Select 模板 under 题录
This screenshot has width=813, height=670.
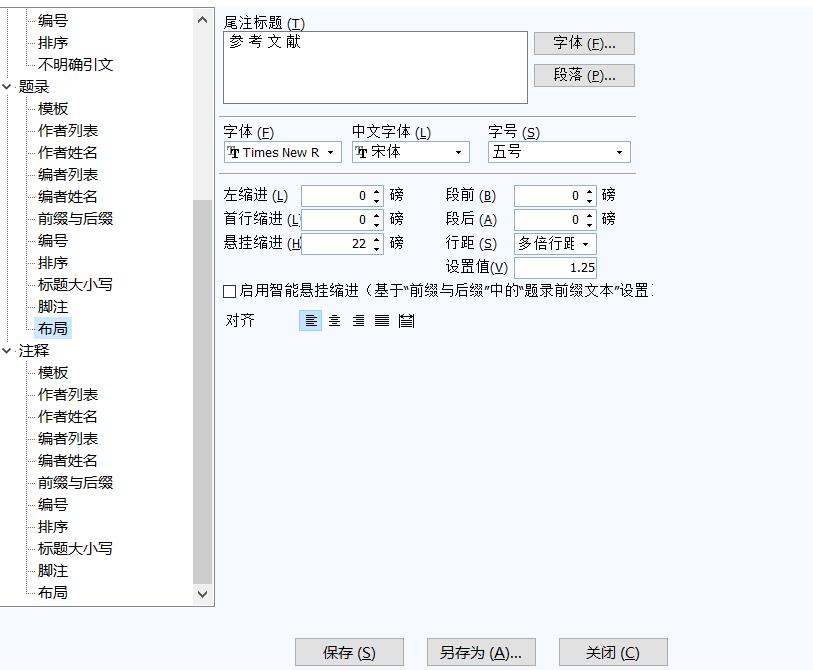click(53, 108)
